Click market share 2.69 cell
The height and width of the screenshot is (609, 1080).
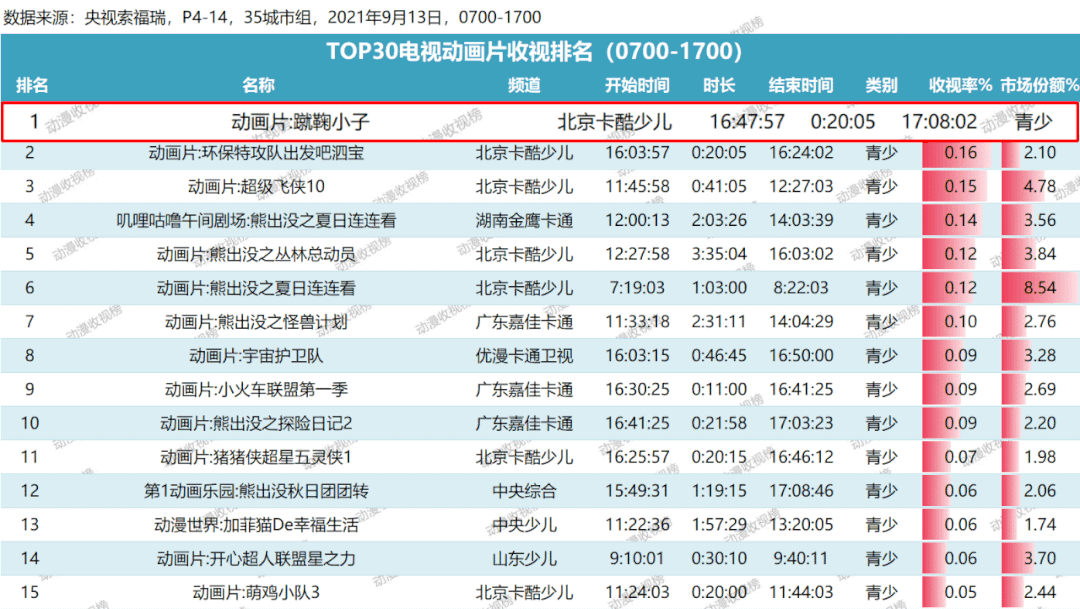click(x=1040, y=390)
